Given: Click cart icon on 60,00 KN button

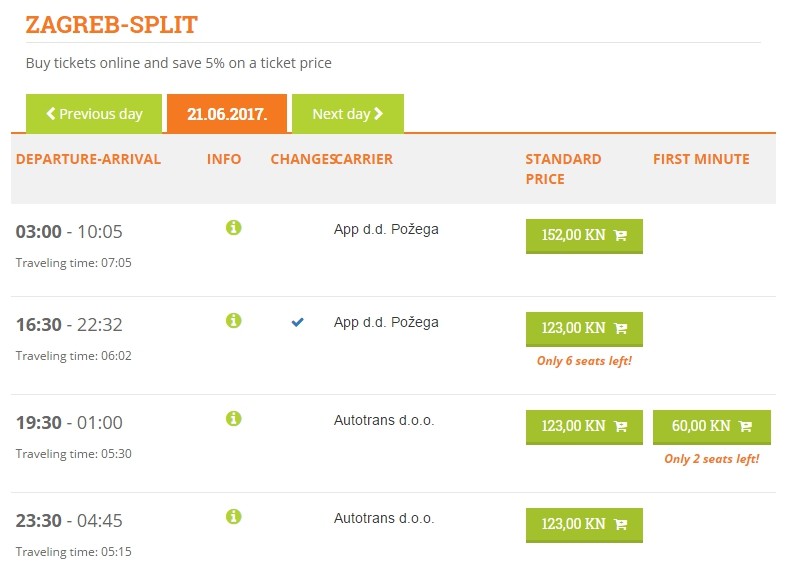Looking at the screenshot, I should 745,426.
